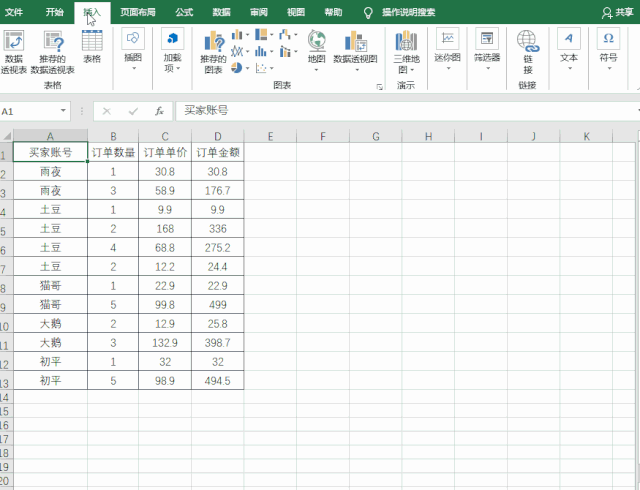Insert a line or area chart
Viewport: 640px width, 490px height.
240,51
